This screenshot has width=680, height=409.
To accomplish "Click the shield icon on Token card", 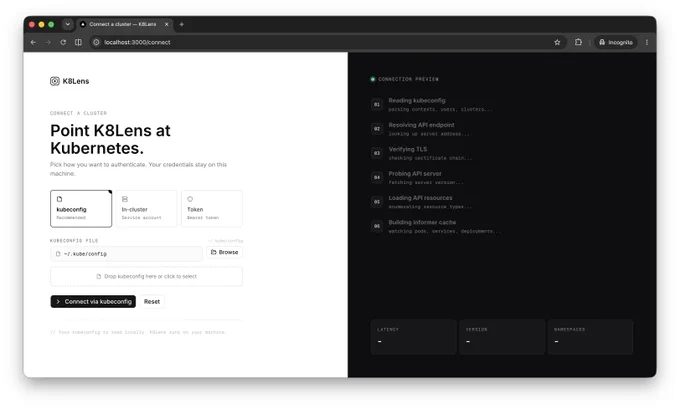I will [190, 199].
